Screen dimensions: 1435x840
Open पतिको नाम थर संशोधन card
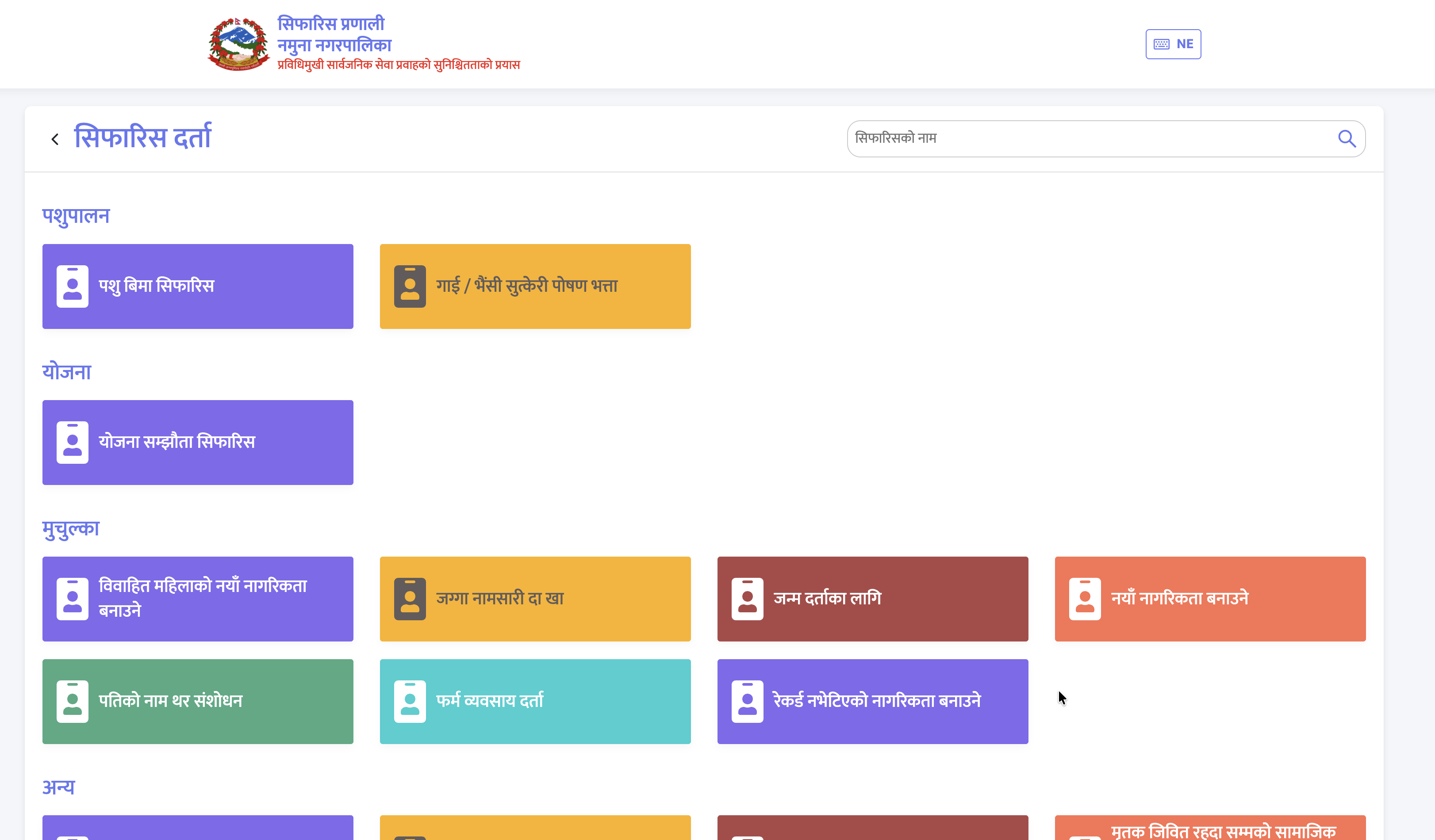point(198,701)
